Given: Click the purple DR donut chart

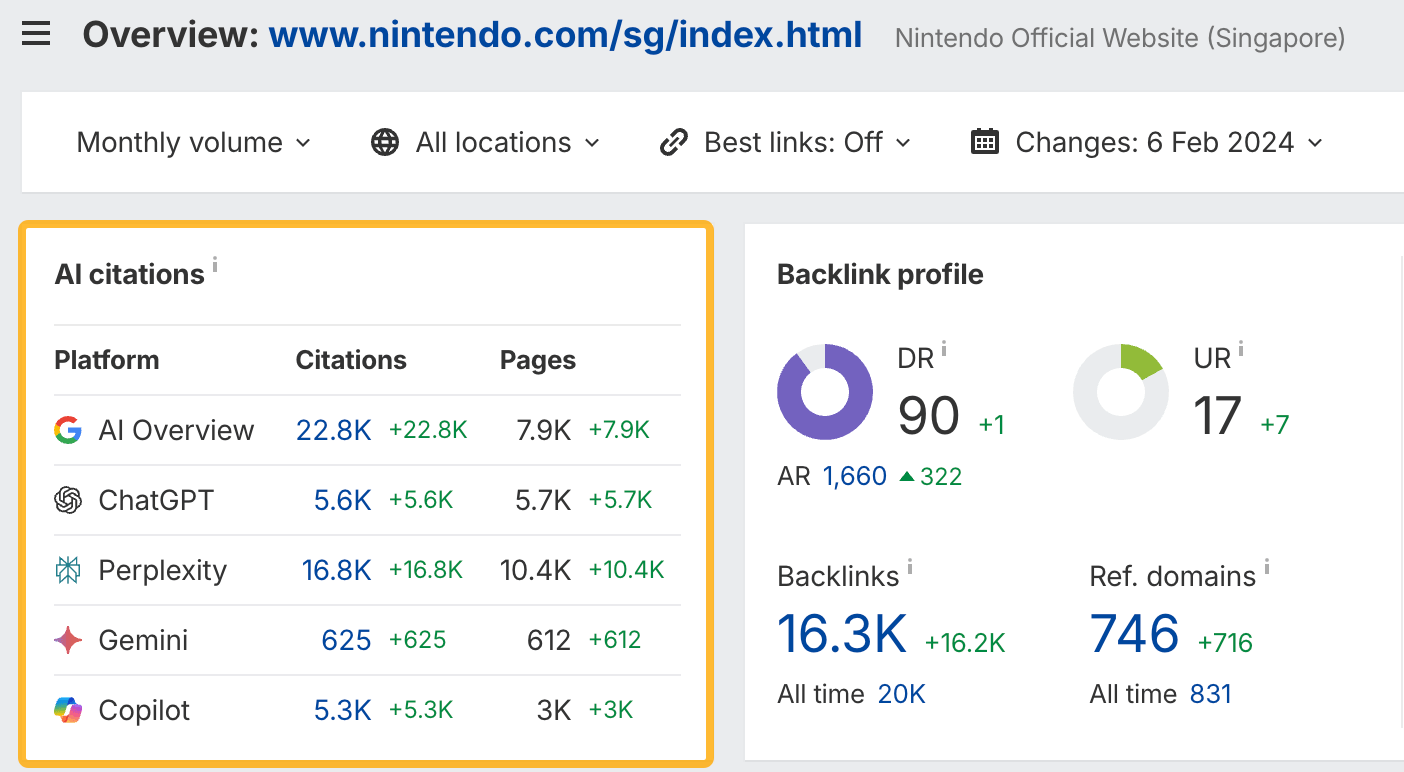Looking at the screenshot, I should click(x=825, y=392).
